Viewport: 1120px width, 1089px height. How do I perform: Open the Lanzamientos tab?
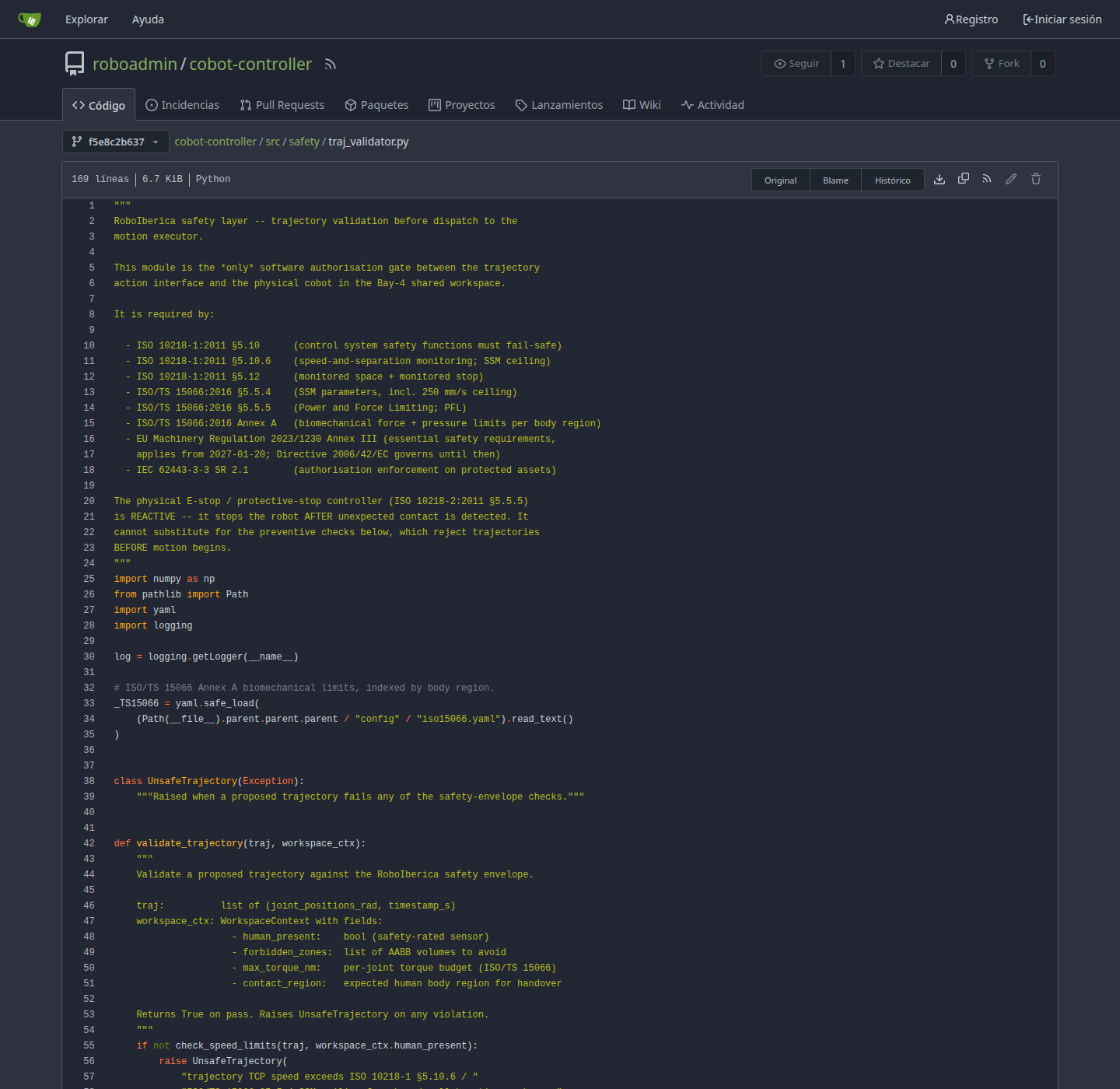pyautogui.click(x=559, y=105)
